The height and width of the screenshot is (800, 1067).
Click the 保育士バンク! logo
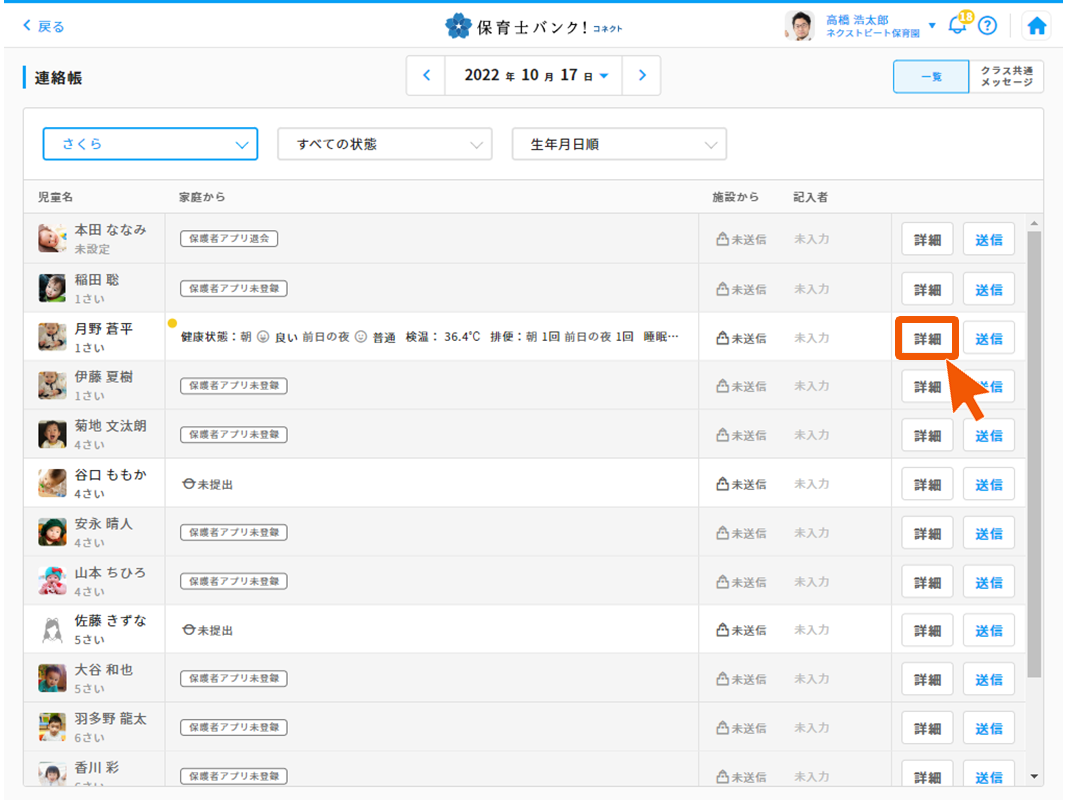[x=533, y=26]
